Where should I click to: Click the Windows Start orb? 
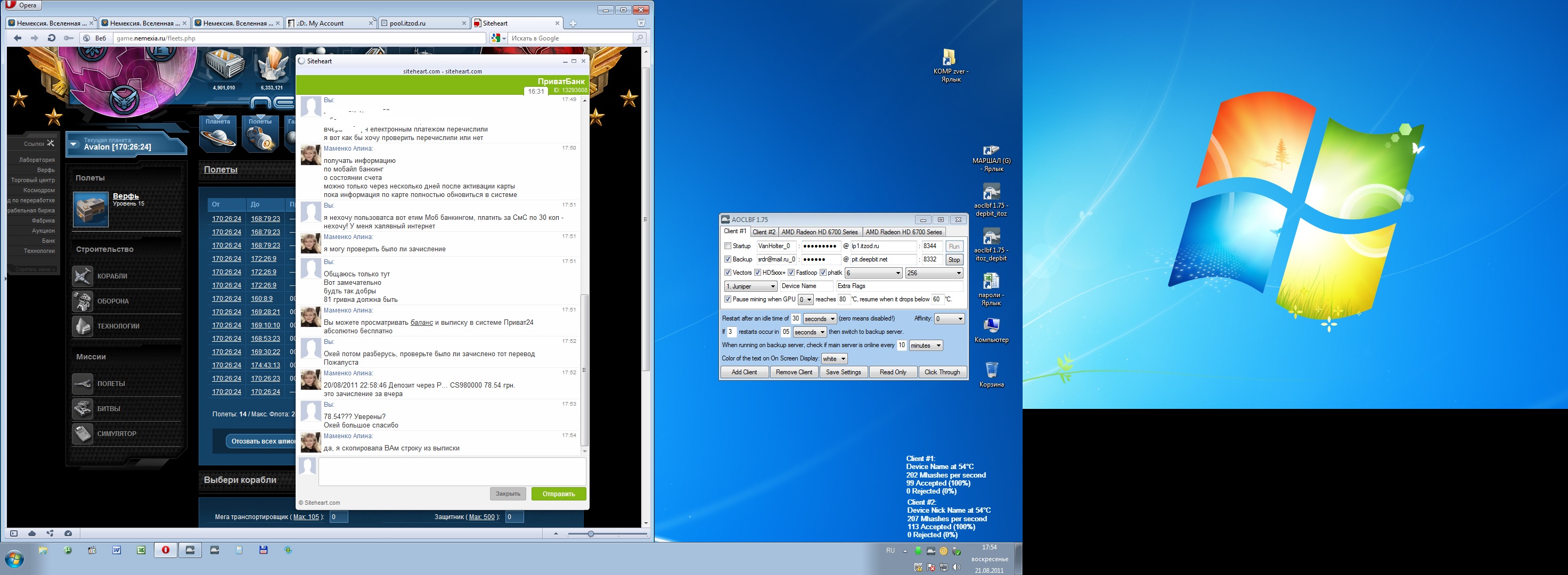coord(14,558)
